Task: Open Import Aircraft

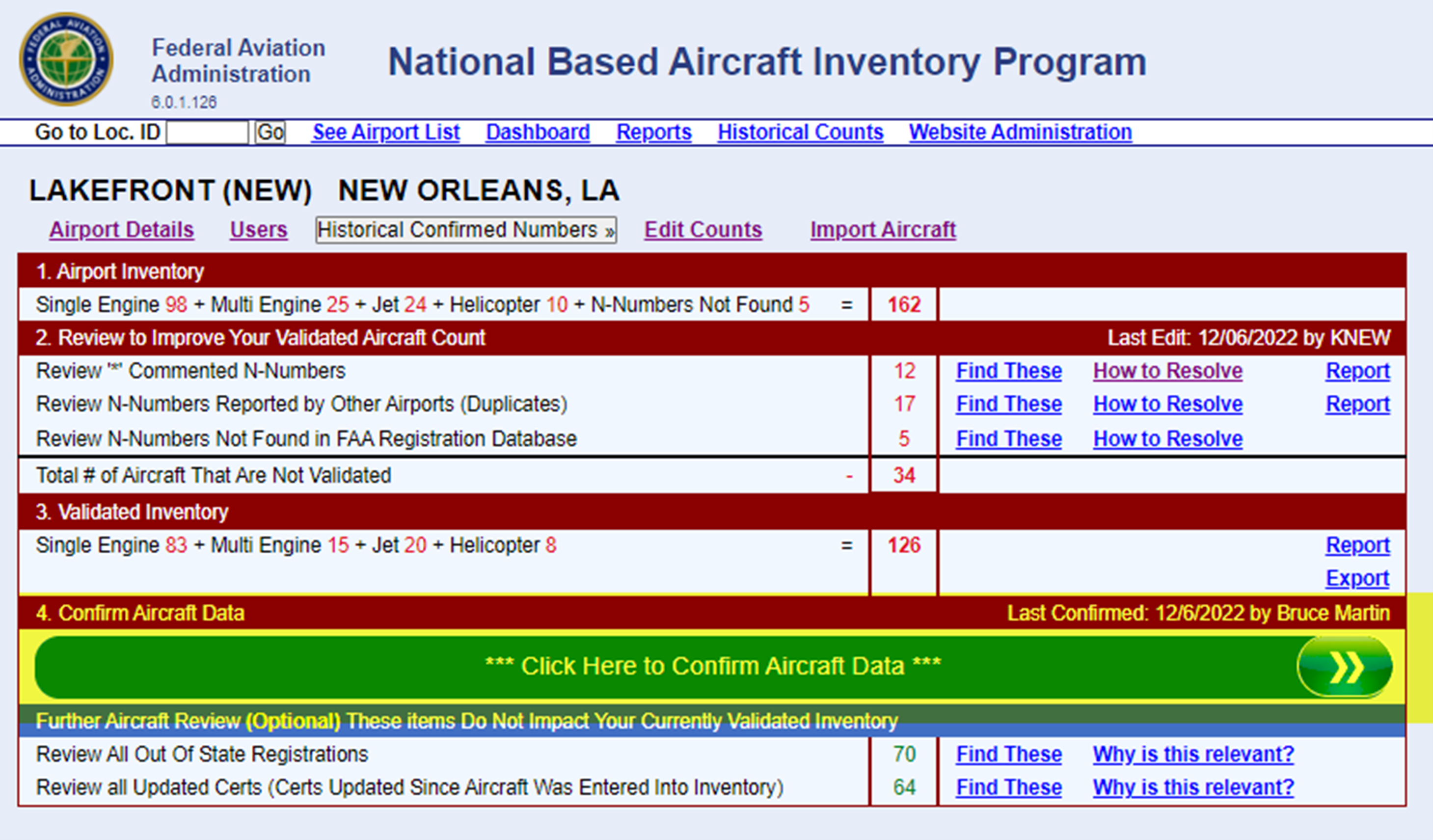Action: coord(883,230)
